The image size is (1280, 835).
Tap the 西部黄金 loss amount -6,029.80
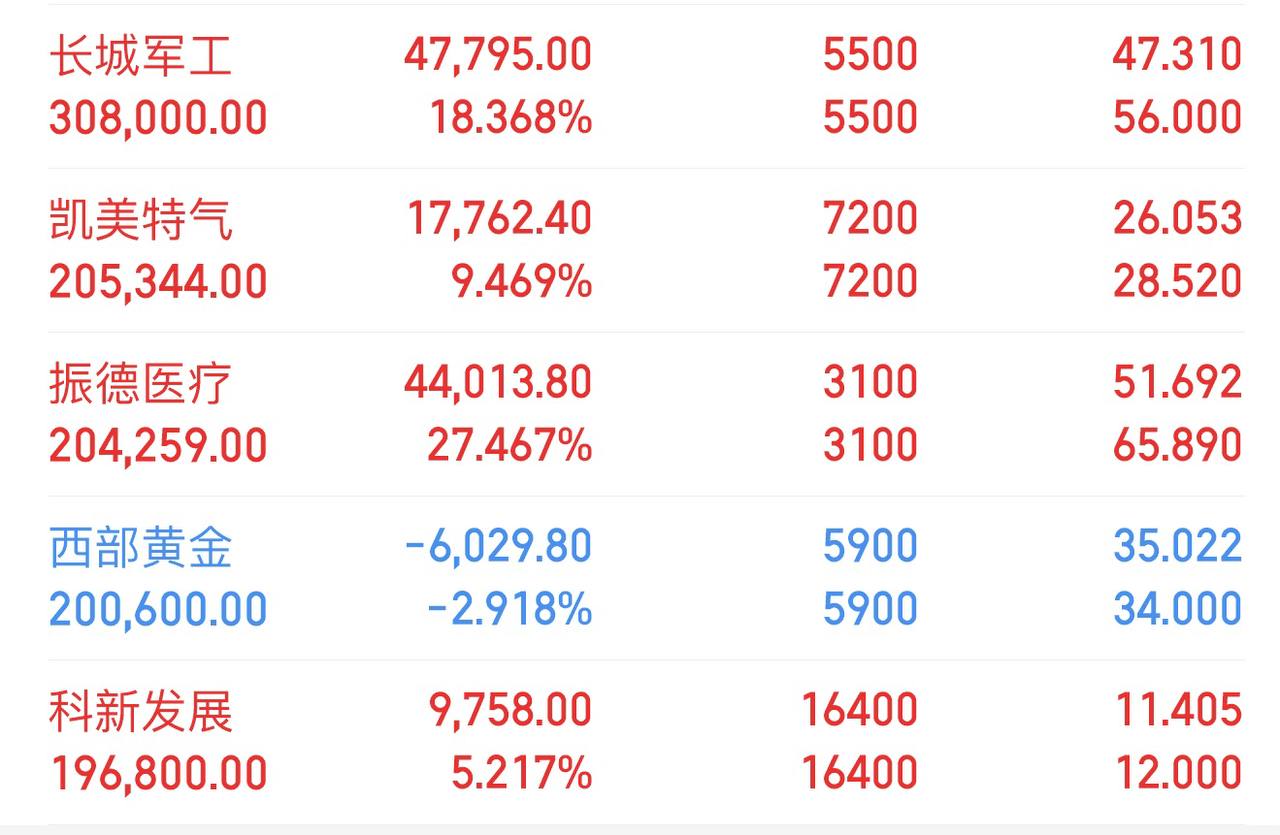pyautogui.click(x=498, y=546)
